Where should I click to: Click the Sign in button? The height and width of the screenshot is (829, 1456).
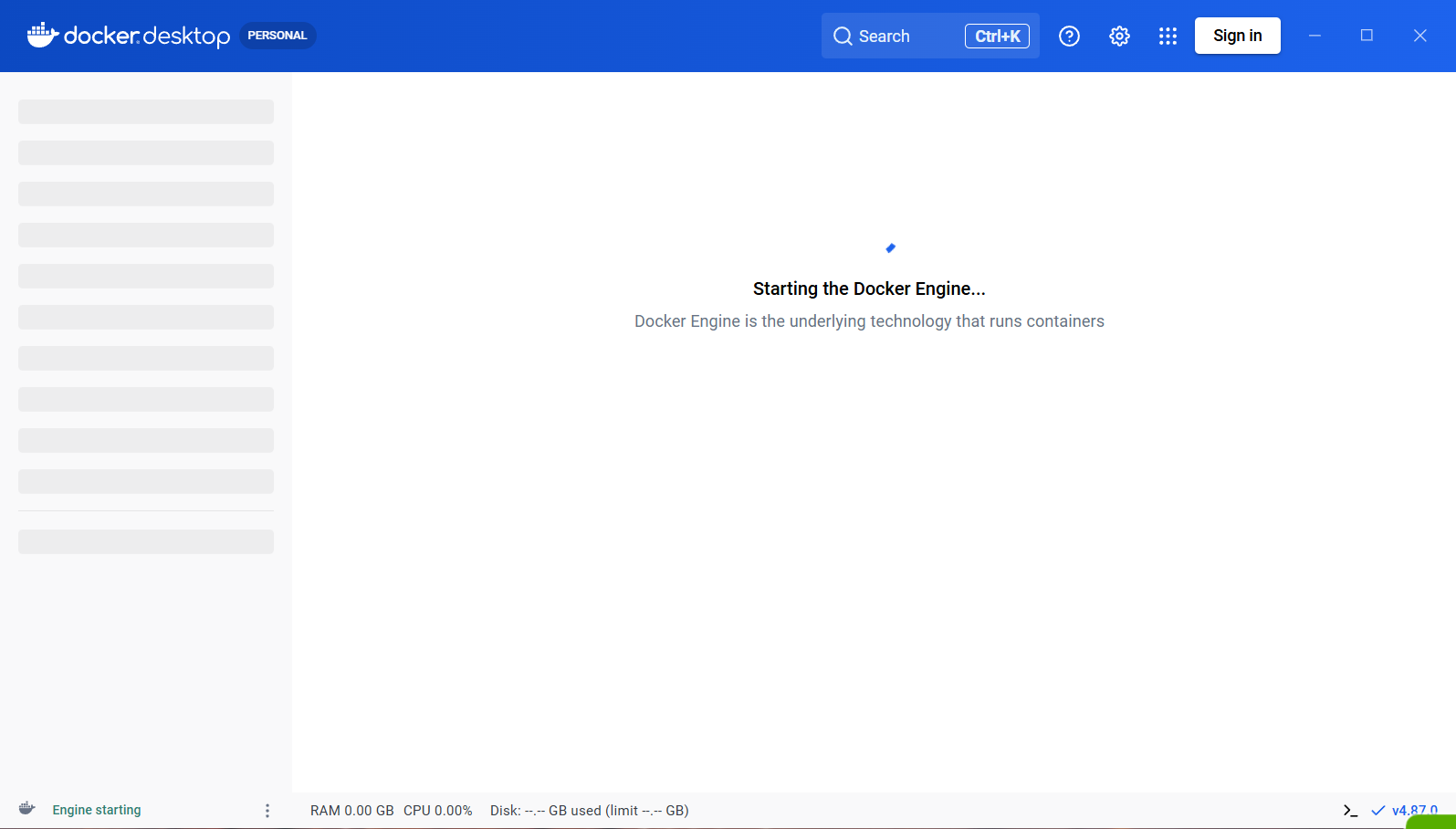tap(1237, 36)
